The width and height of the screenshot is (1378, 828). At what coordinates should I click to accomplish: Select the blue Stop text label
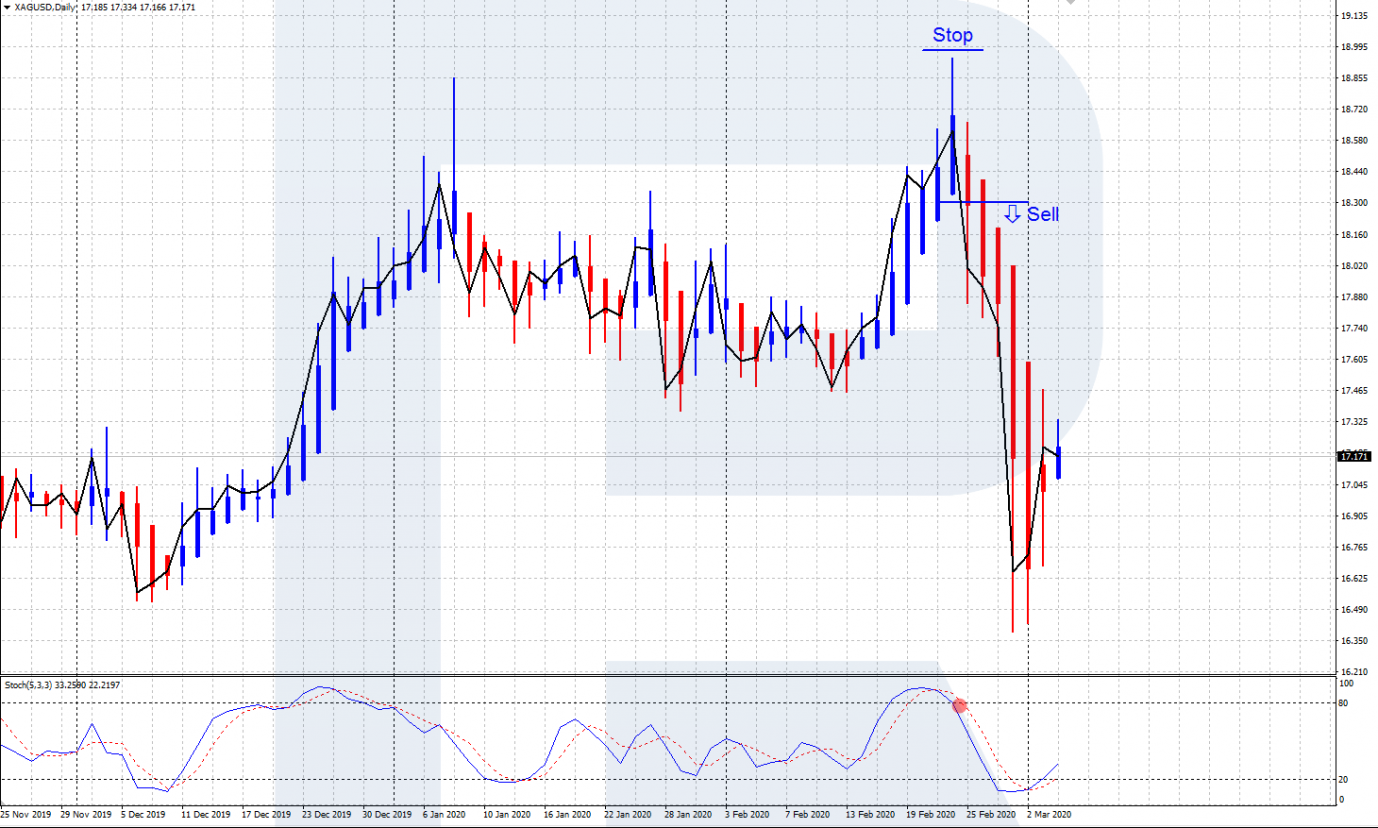point(952,35)
